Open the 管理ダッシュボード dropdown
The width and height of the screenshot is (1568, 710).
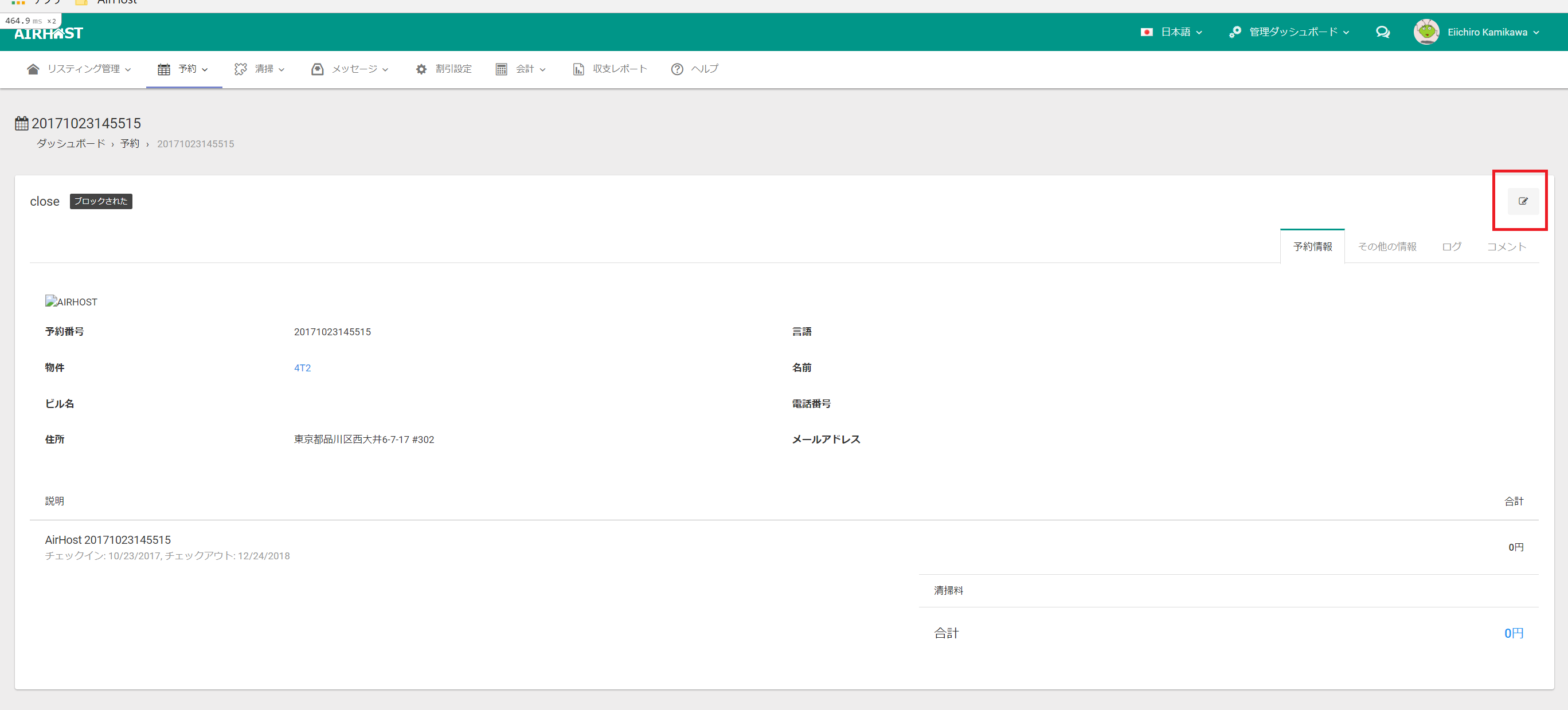pyautogui.click(x=1289, y=32)
